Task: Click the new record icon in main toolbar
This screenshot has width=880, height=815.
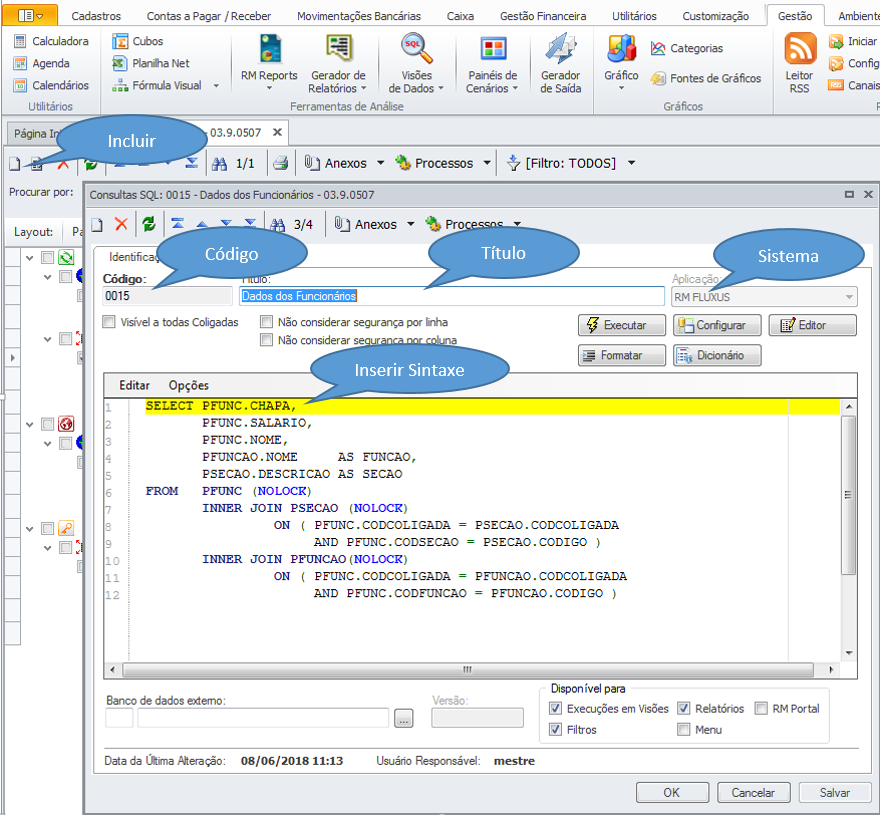Action: pyautogui.click(x=15, y=163)
